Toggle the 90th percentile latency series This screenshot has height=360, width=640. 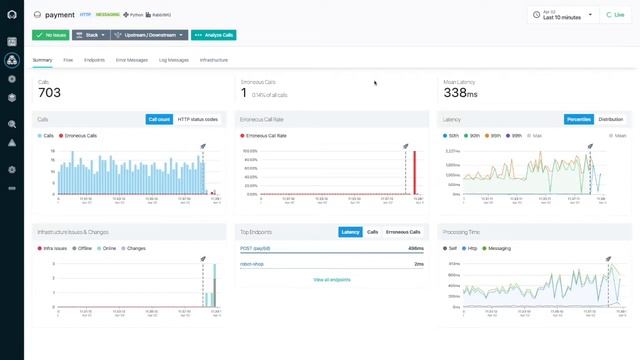click(472, 136)
